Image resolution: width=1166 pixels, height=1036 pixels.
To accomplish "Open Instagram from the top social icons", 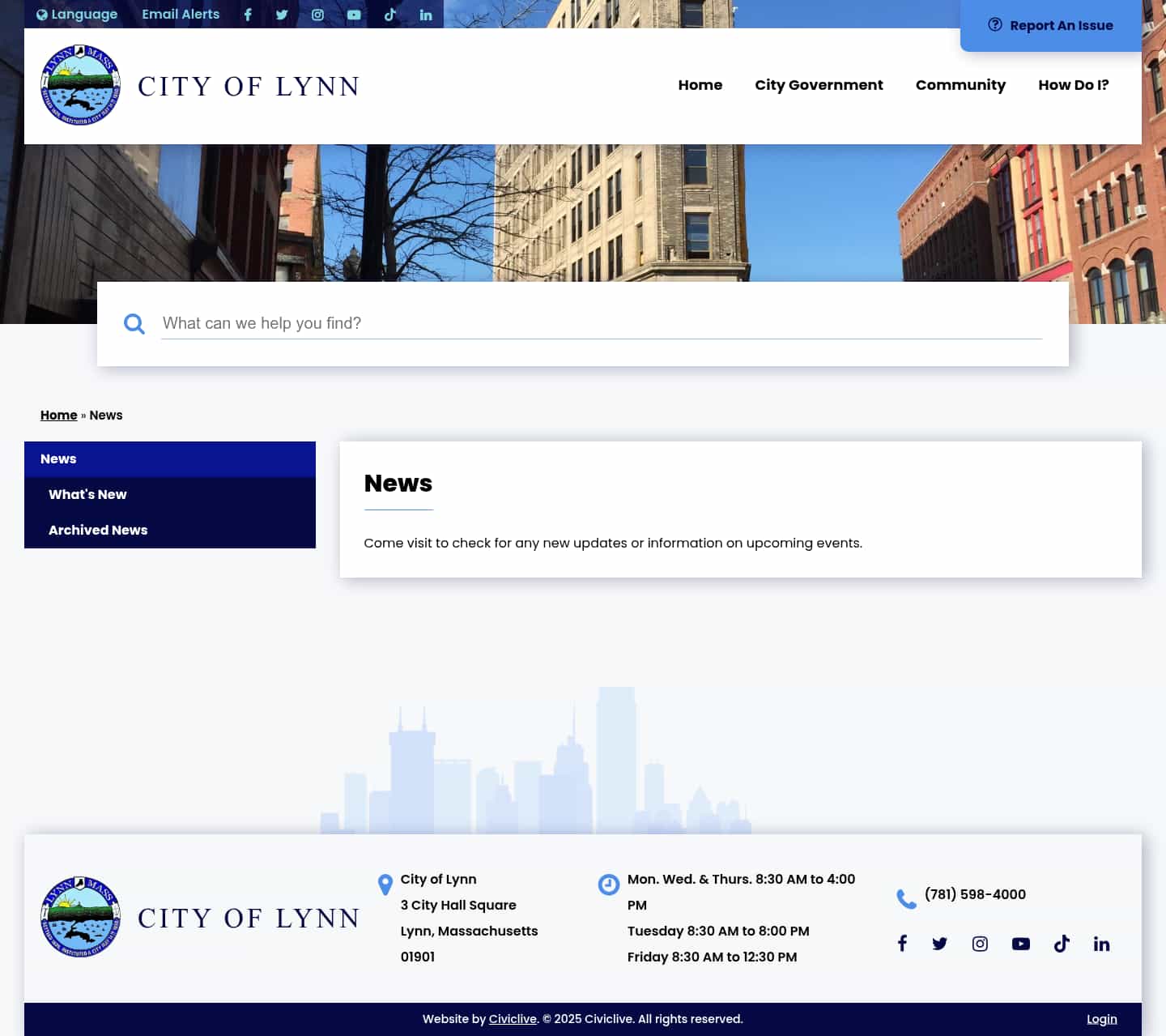I will 317,14.
